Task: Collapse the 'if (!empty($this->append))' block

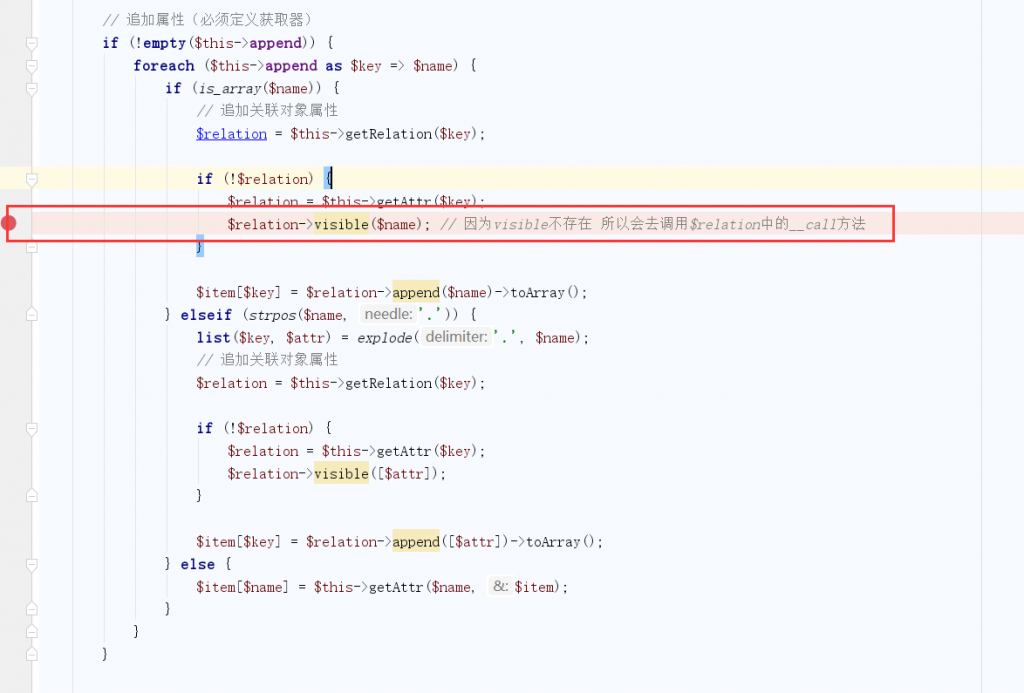Action: (x=31, y=44)
